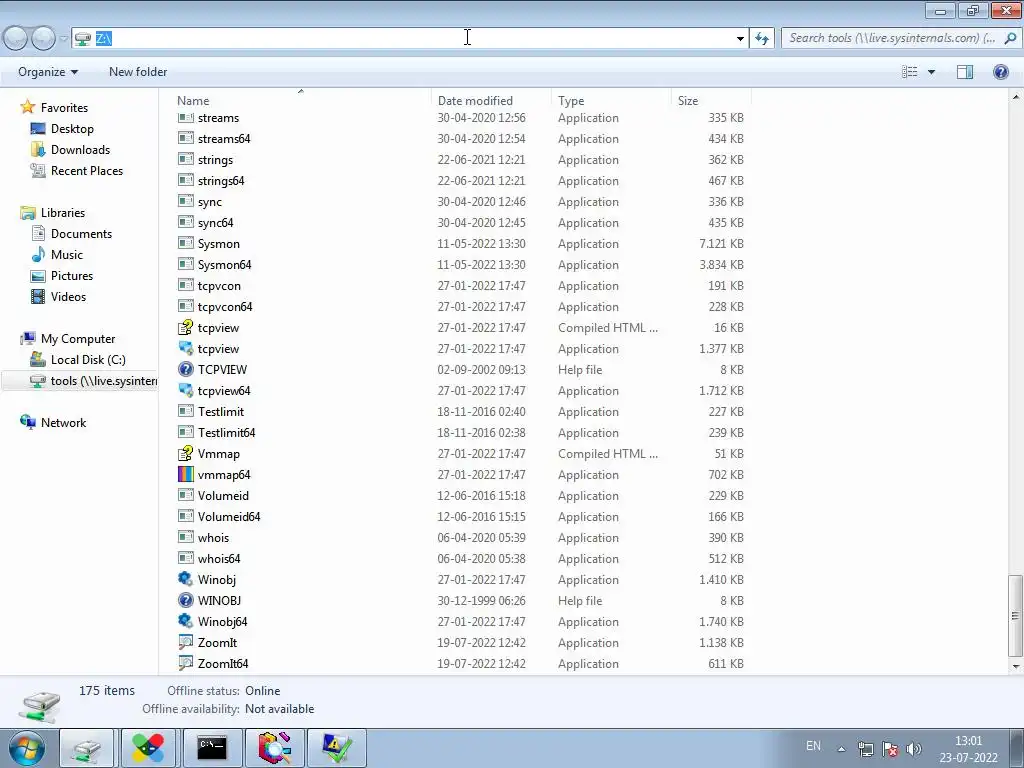The image size is (1024, 768).
Task: Select Network in the navigation pane
Action: pyautogui.click(x=63, y=423)
